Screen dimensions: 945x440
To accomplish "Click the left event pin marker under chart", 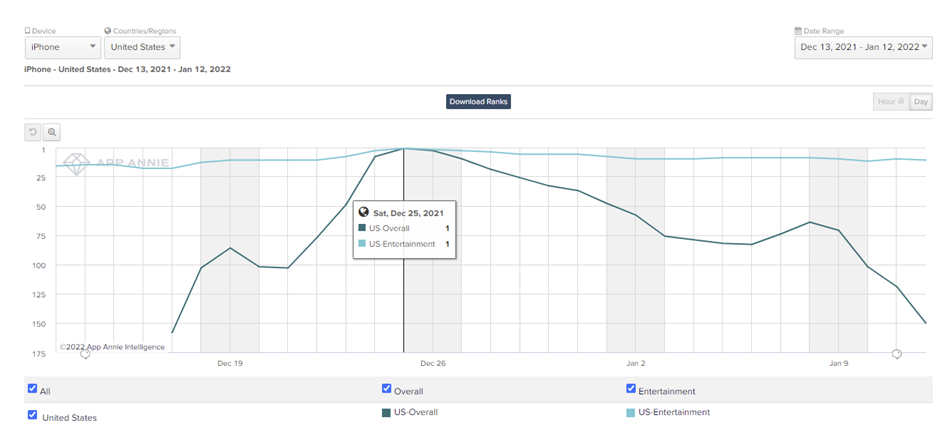I will [85, 354].
